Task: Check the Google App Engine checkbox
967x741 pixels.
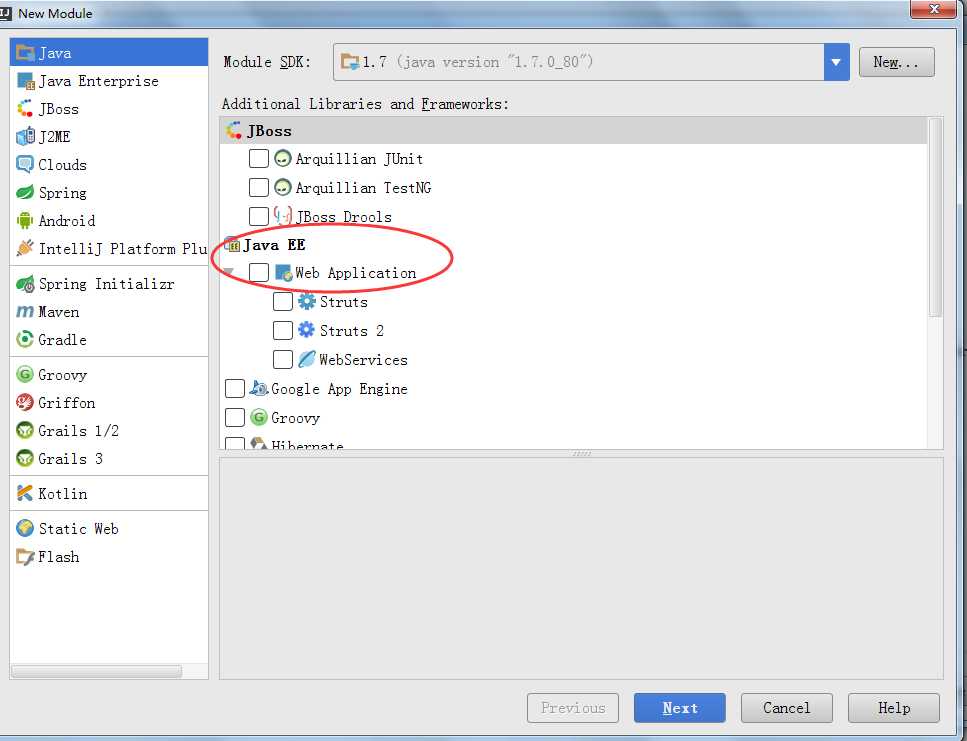Action: tap(235, 388)
